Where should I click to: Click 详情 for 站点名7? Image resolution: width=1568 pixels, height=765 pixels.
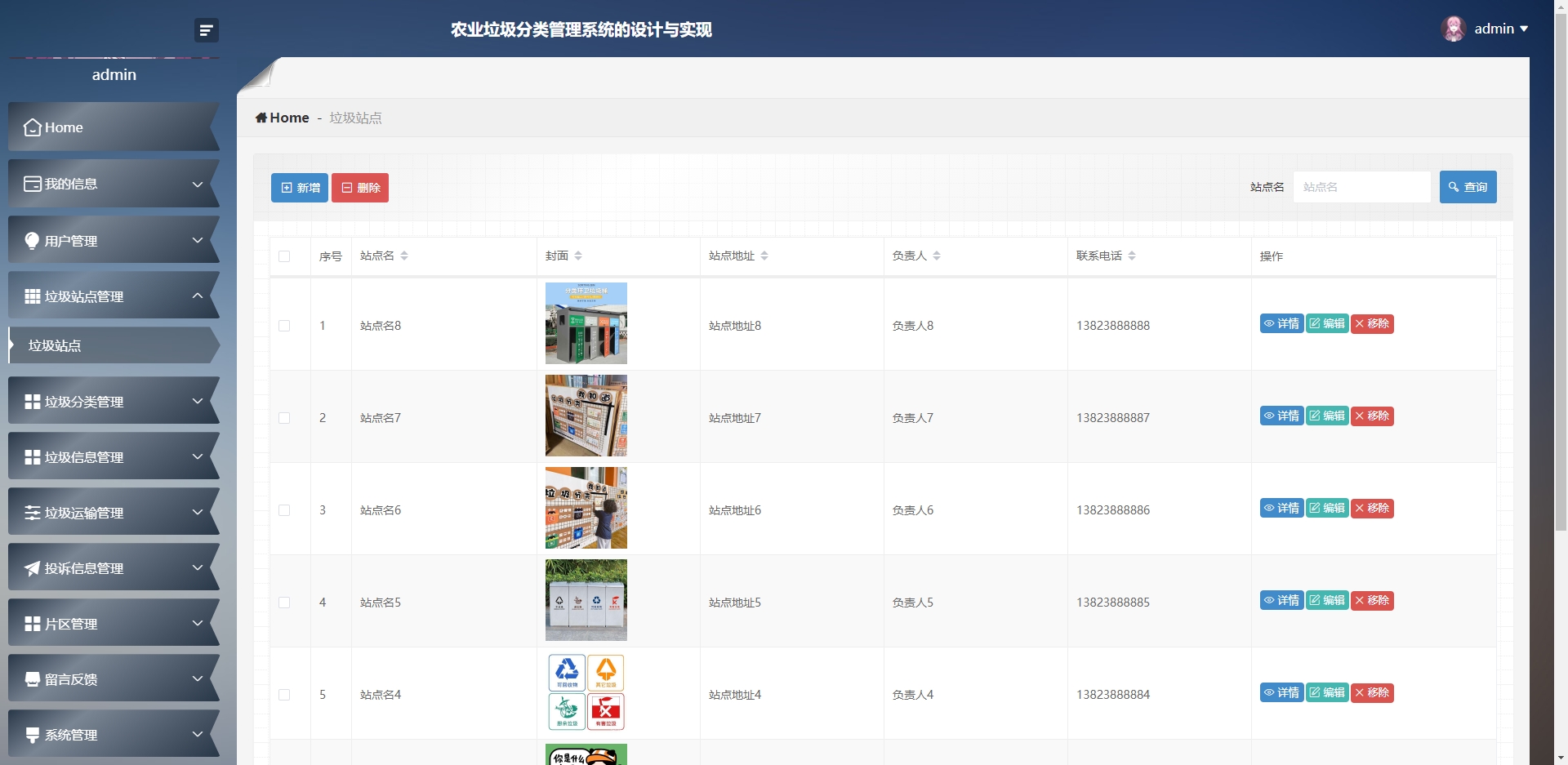1282,416
